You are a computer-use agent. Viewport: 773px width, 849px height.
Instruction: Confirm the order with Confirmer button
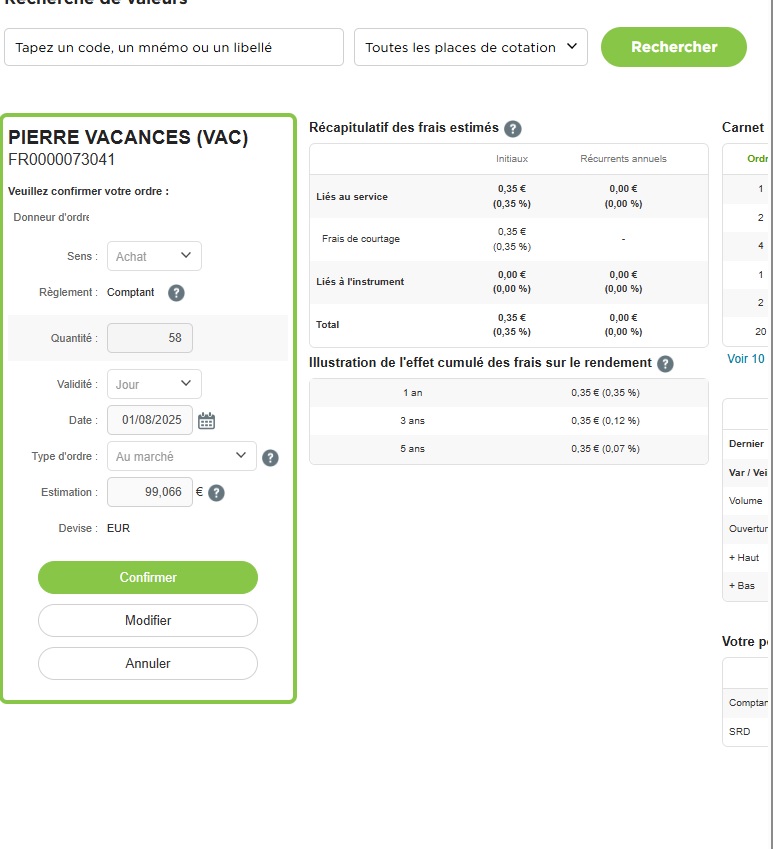[148, 577]
